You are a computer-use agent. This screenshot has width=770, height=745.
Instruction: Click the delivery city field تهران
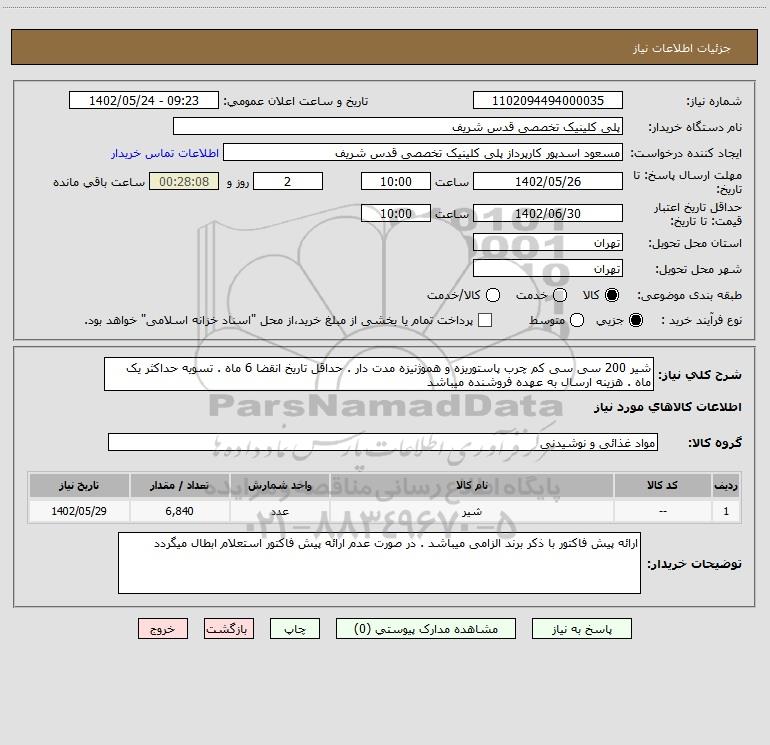point(548,269)
